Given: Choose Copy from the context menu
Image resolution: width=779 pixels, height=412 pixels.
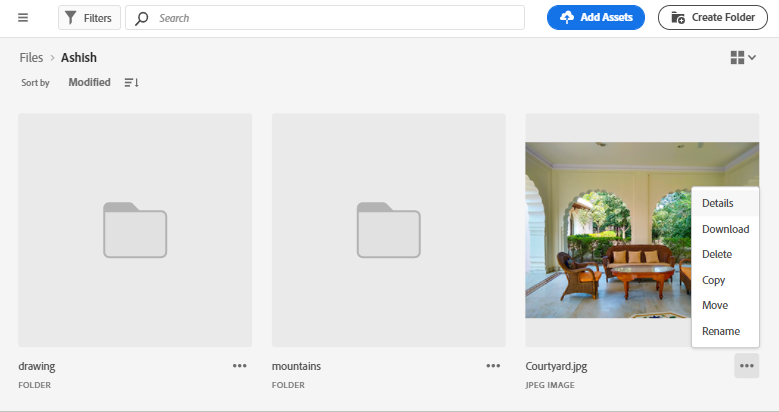Looking at the screenshot, I should click(725, 280).
